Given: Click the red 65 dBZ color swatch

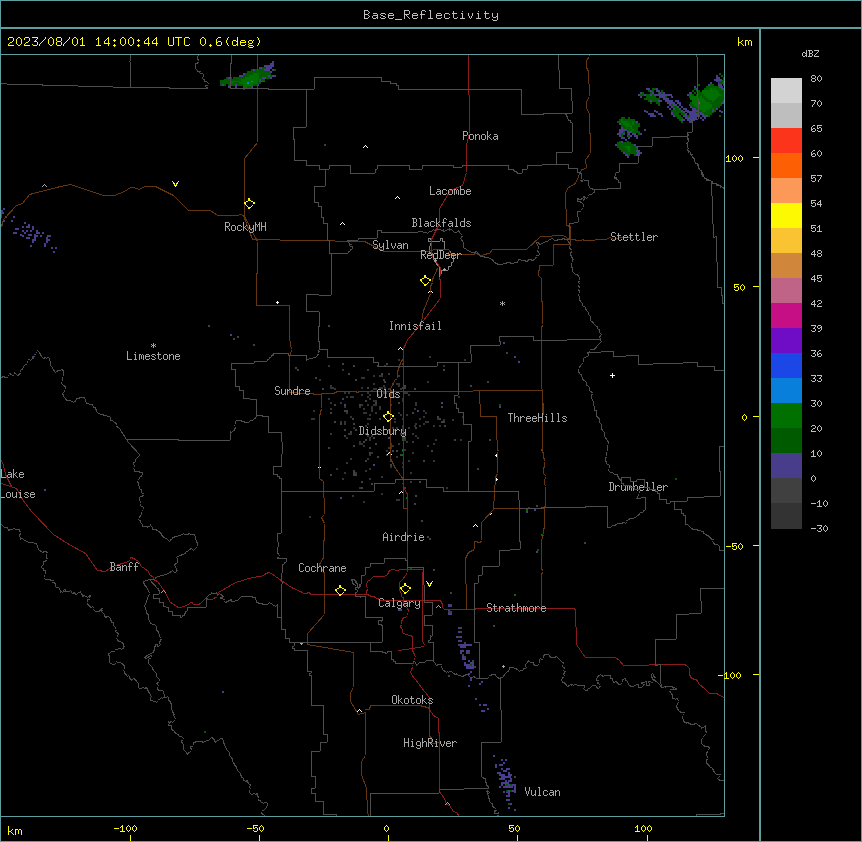Looking at the screenshot, I should click(786, 141).
